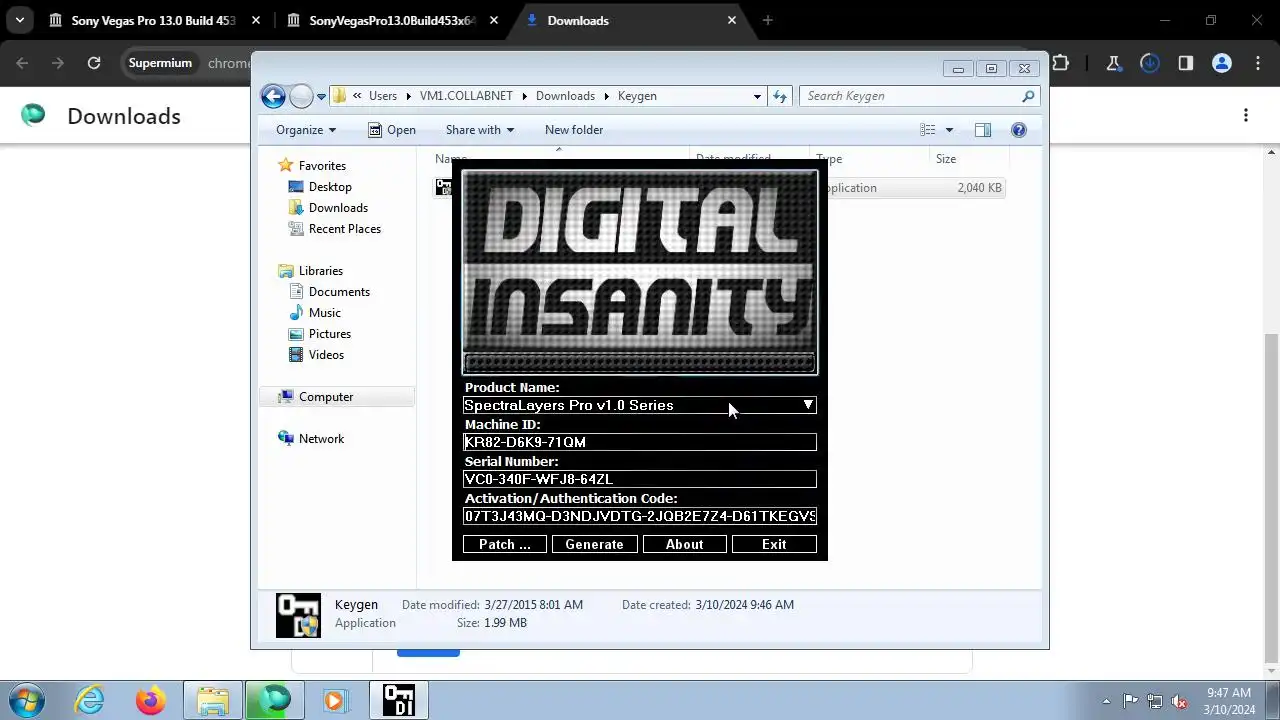Screen dimensions: 1280x720
Task: Click the volume icon in the system tray
Action: [1179, 702]
